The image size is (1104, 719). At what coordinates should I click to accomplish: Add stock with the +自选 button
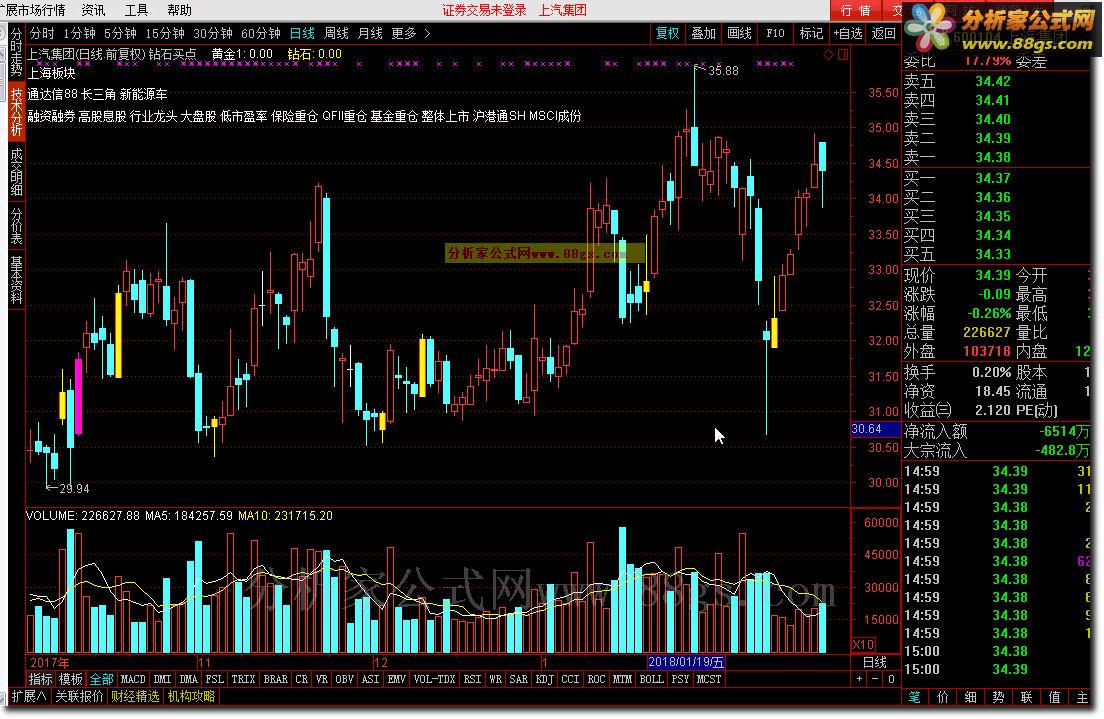848,33
